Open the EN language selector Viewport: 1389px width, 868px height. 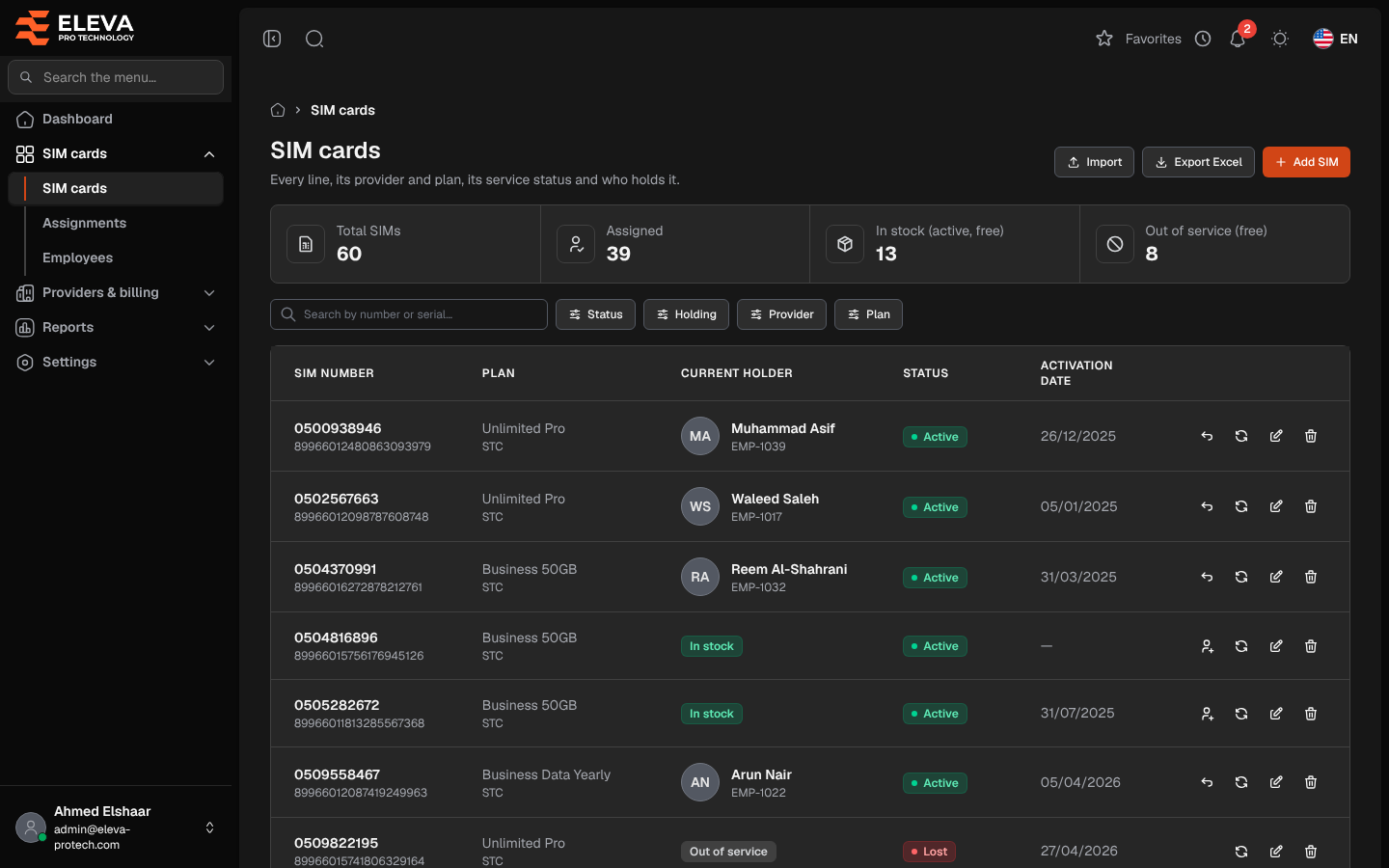click(1335, 39)
